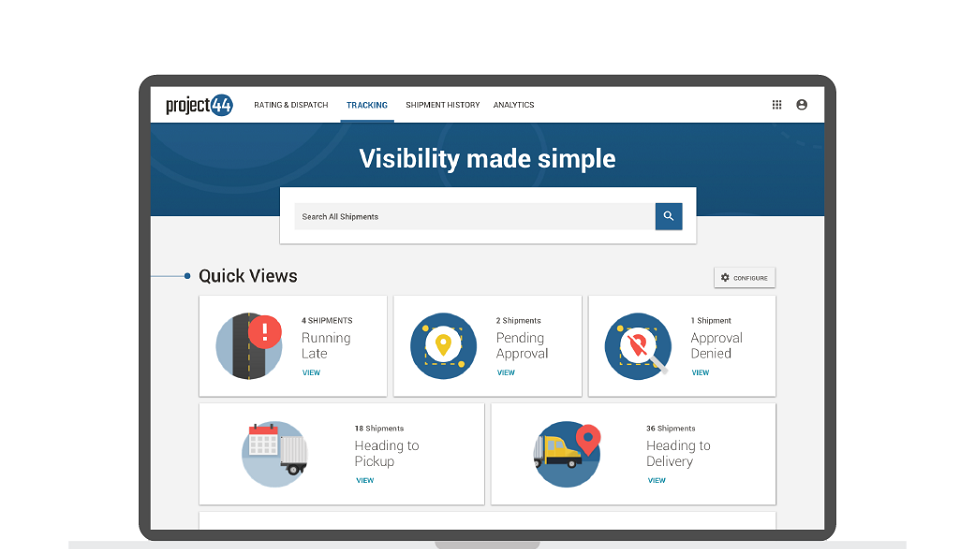Screen dimensions: 975x549
Task: Click the Heading to Pickup calendar truck icon
Action: (x=274, y=453)
